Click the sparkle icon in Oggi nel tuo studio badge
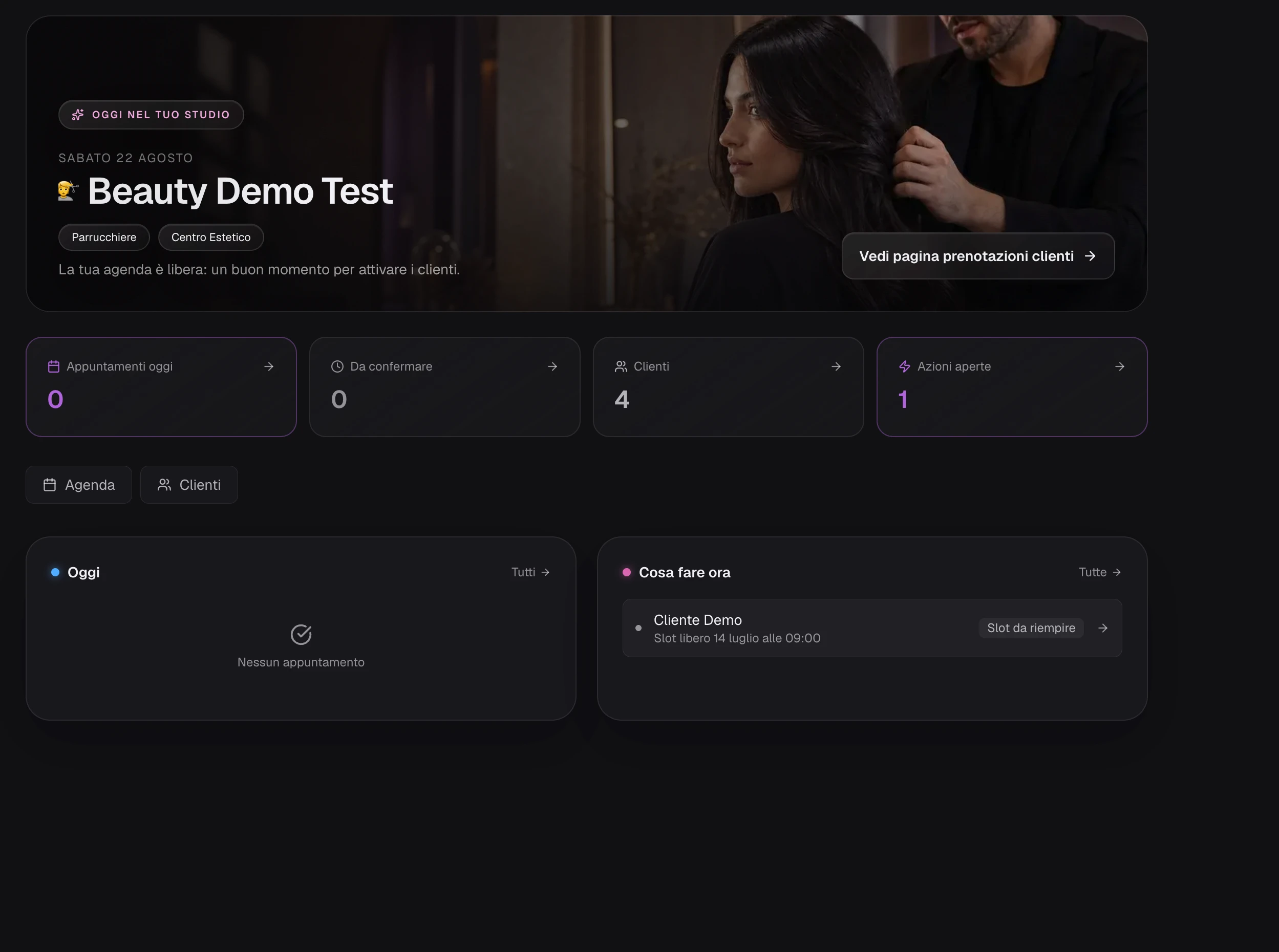 78,115
